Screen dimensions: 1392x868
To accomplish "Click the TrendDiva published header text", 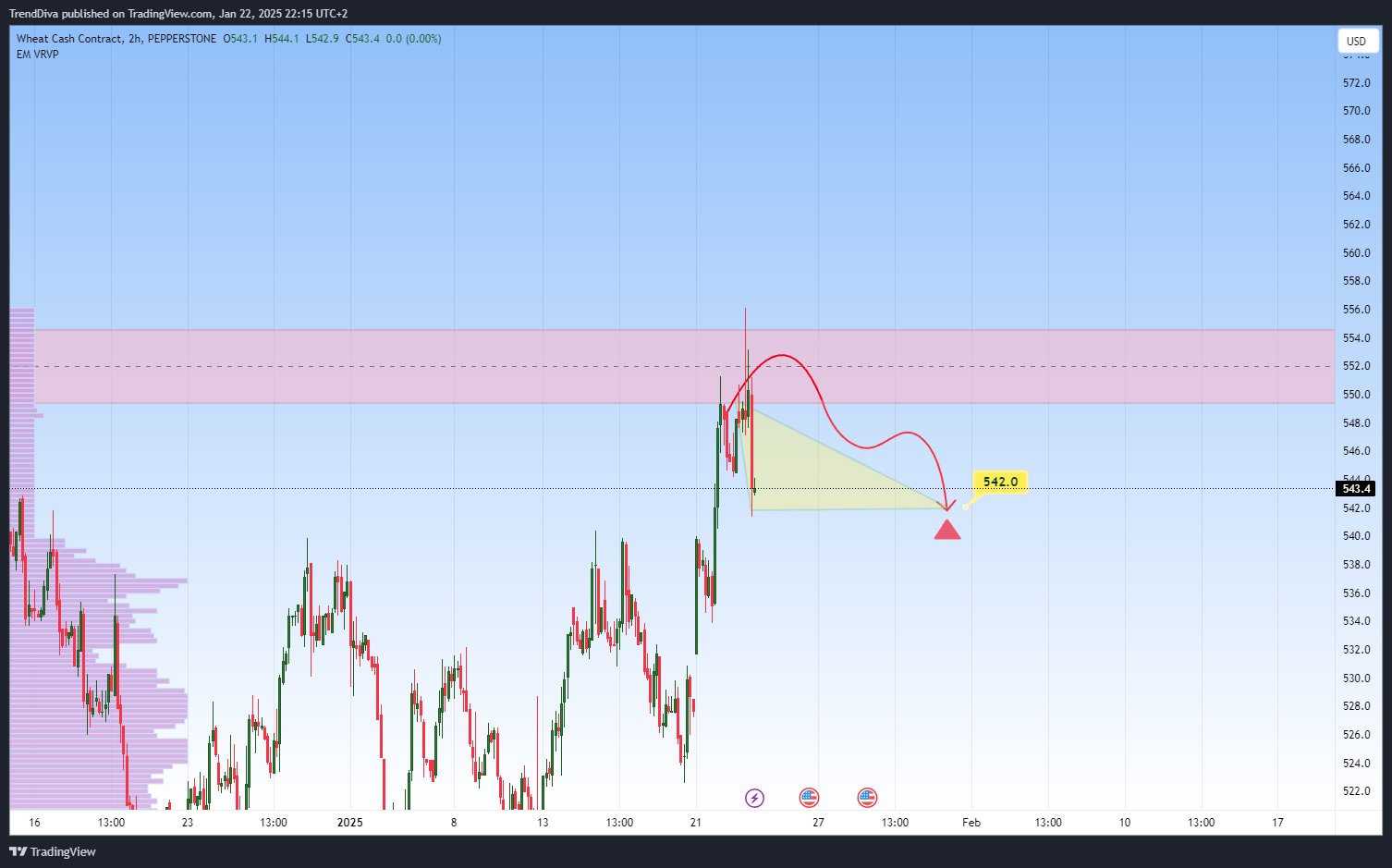I will coord(178,14).
